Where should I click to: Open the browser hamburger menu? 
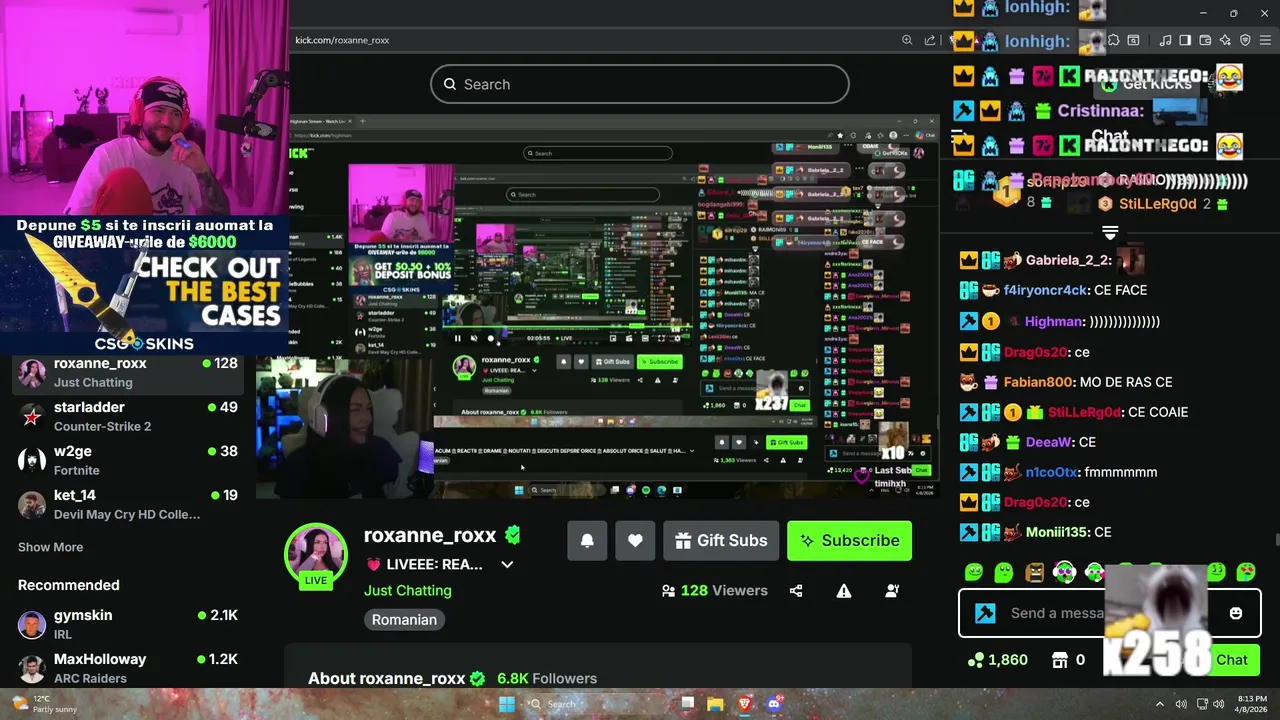click(1266, 40)
